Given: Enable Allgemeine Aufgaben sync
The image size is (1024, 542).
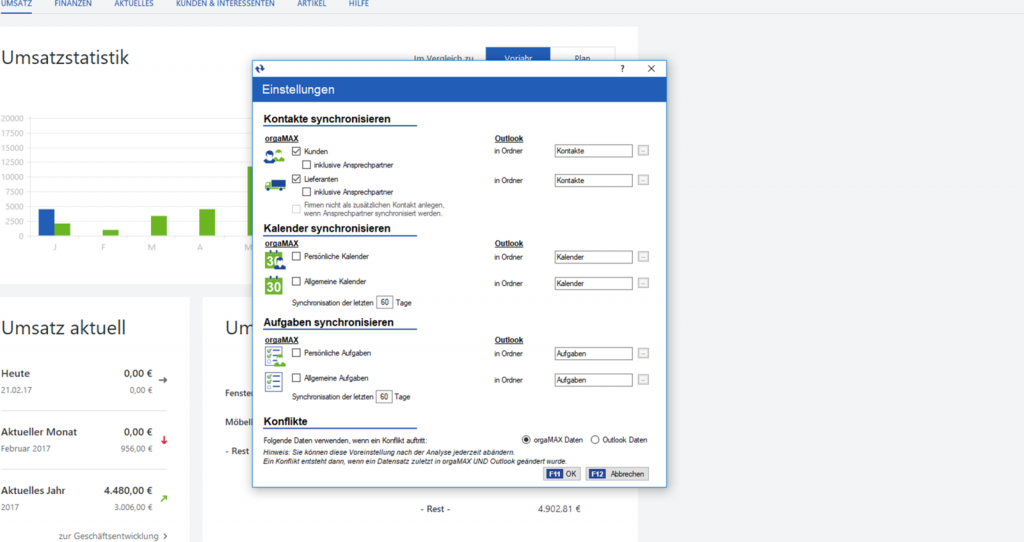Looking at the screenshot, I should 296,378.
